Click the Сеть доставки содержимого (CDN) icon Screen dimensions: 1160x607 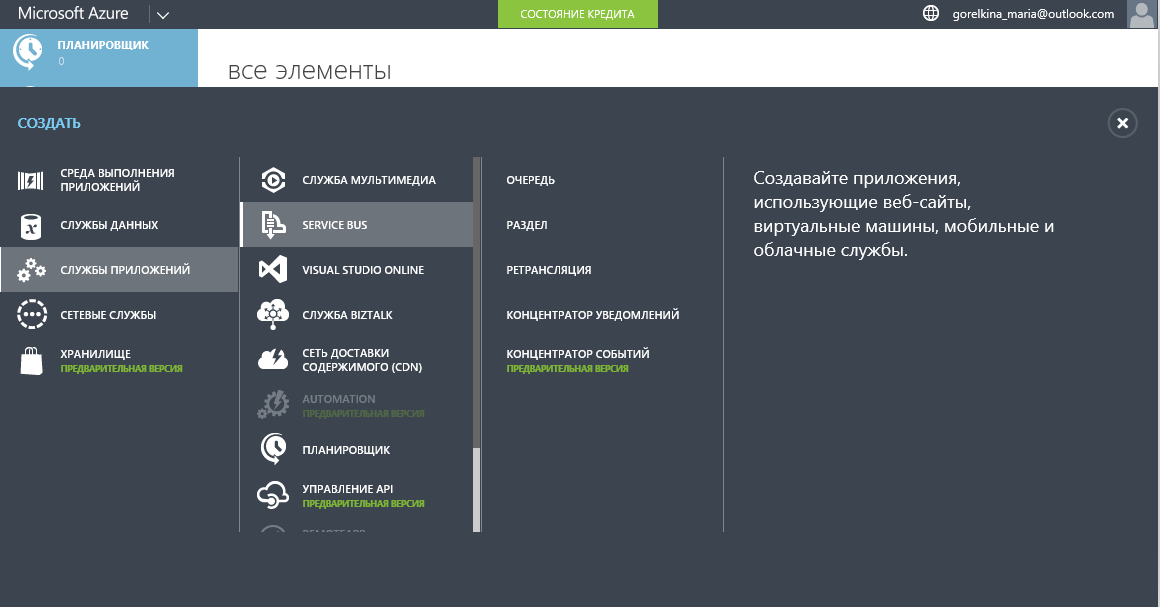[x=271, y=359]
